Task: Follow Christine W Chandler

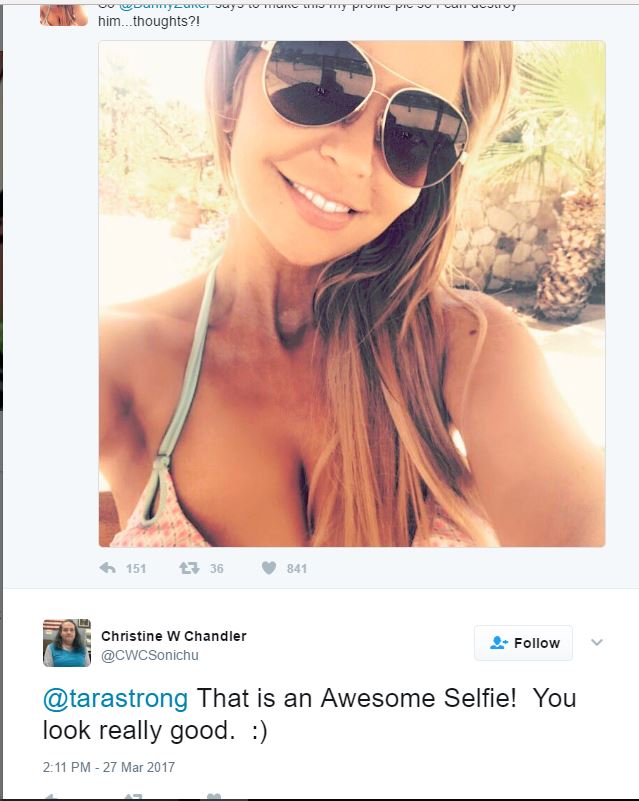Action: 523,643
